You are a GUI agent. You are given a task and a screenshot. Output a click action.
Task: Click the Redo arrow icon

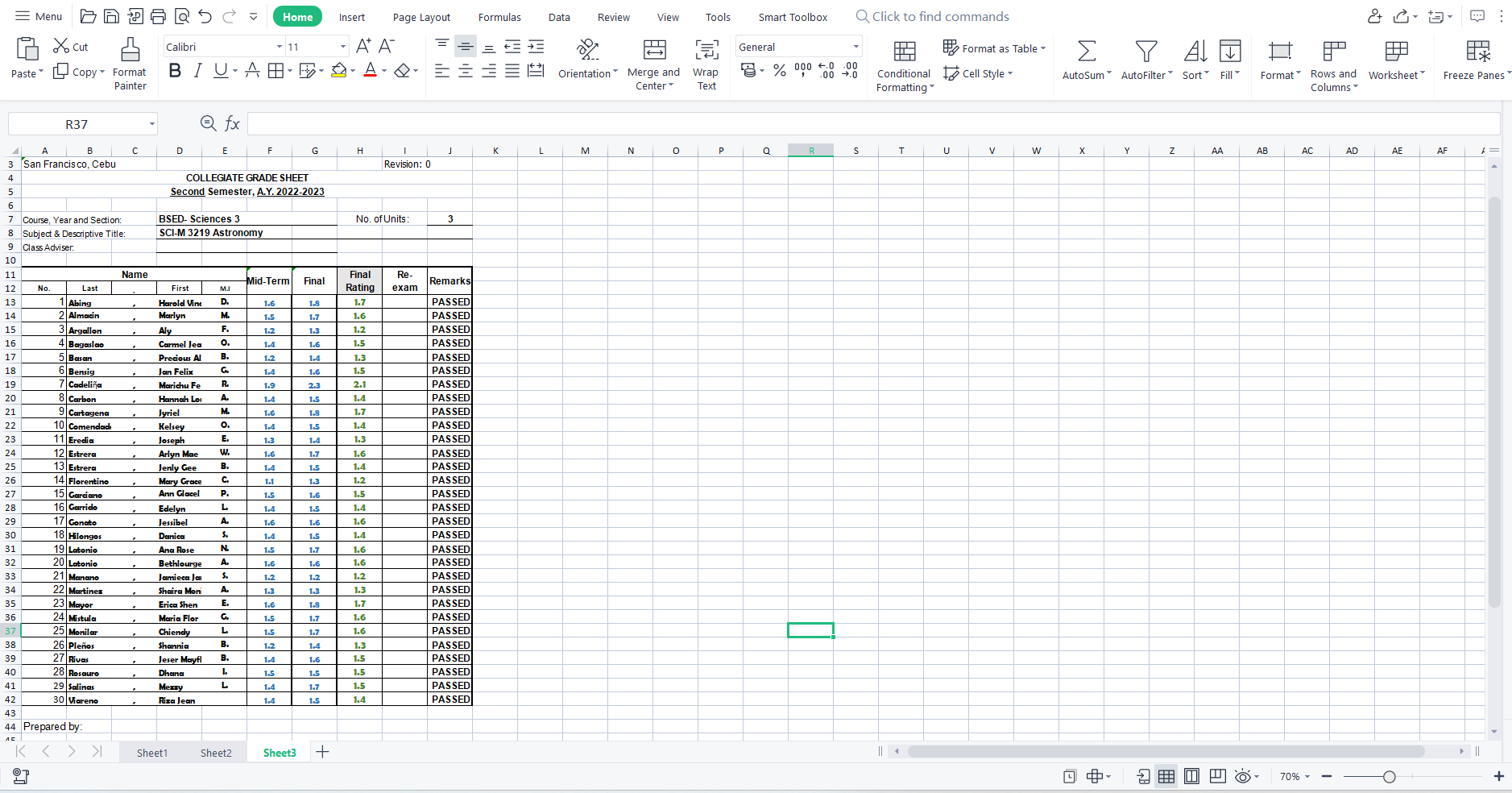tap(229, 16)
